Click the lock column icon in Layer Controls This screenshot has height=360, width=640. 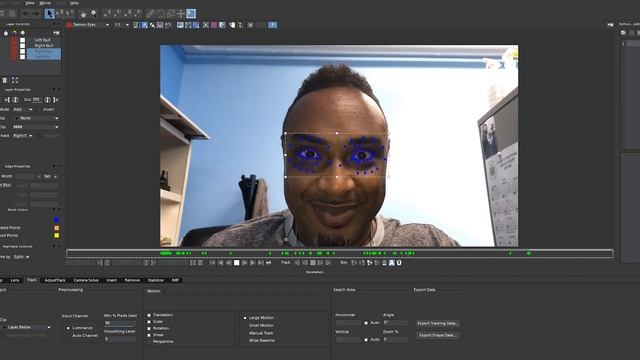point(6,33)
